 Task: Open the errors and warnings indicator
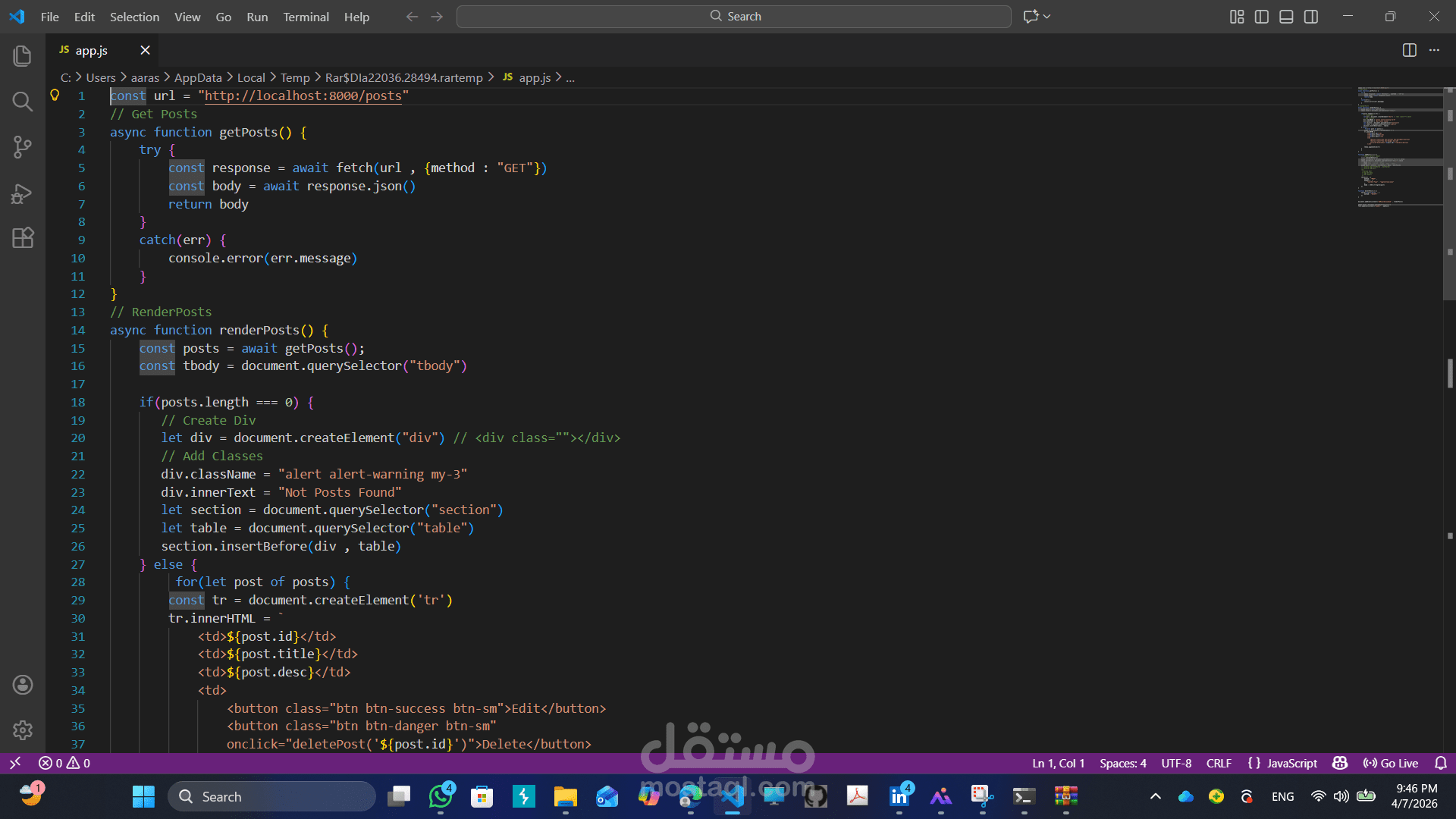coord(64,763)
